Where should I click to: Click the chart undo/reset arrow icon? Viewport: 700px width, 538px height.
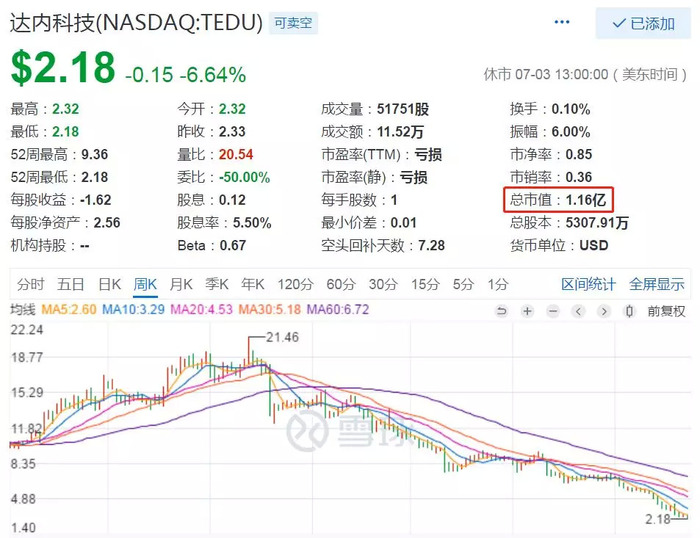click(501, 311)
